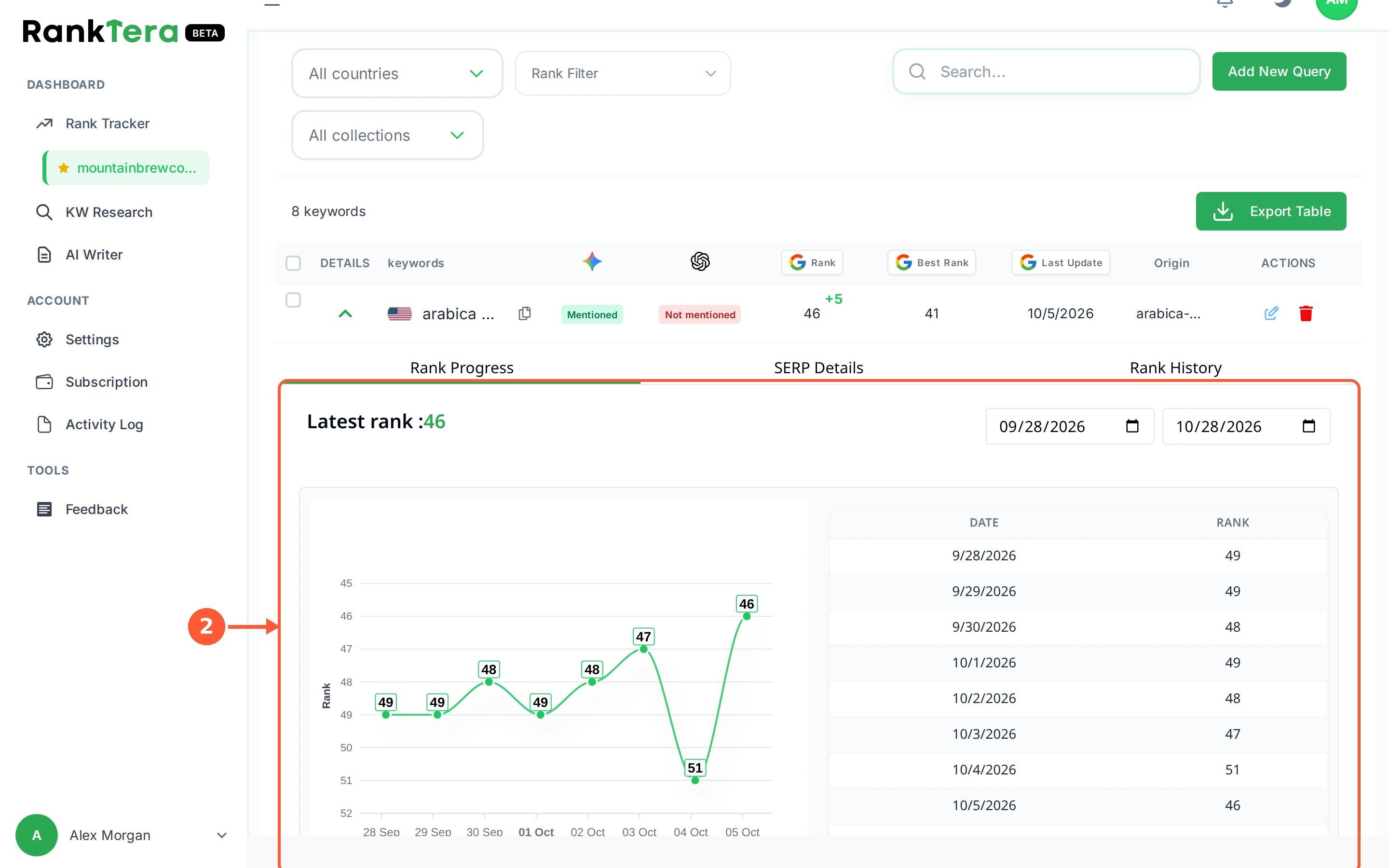Click the KW Research magnifier icon
1389x868 pixels.
coord(44,212)
